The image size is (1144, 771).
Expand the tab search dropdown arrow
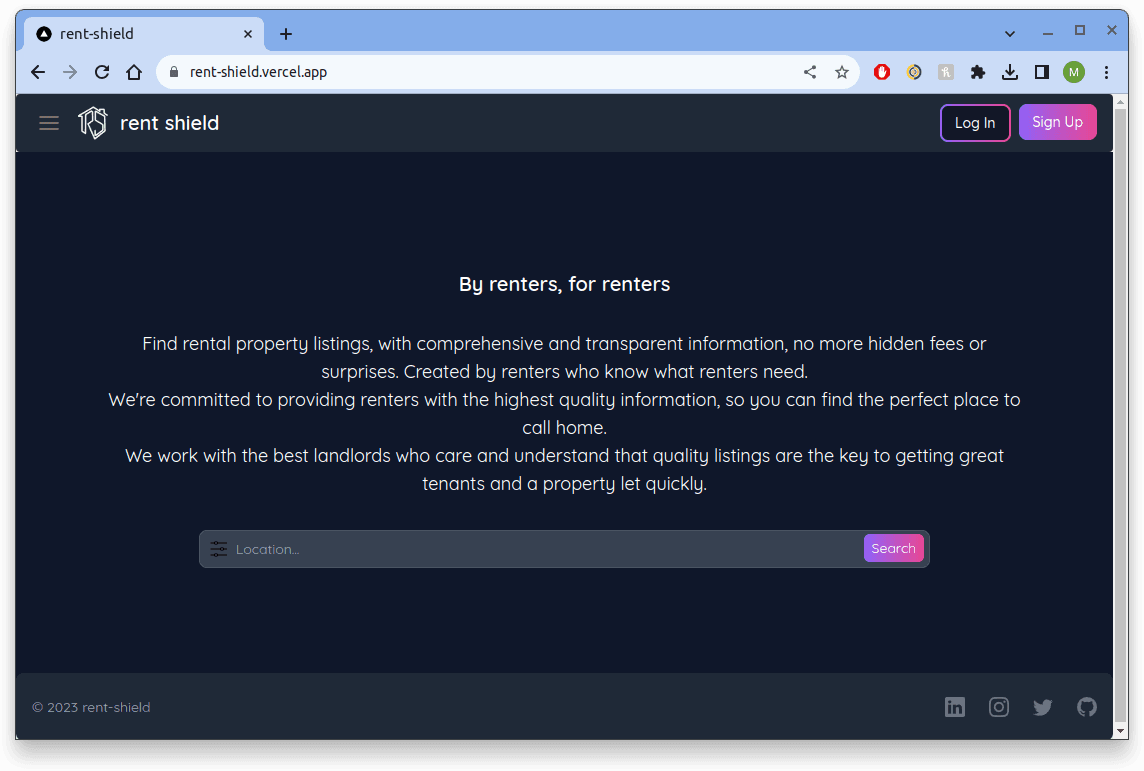point(1010,34)
